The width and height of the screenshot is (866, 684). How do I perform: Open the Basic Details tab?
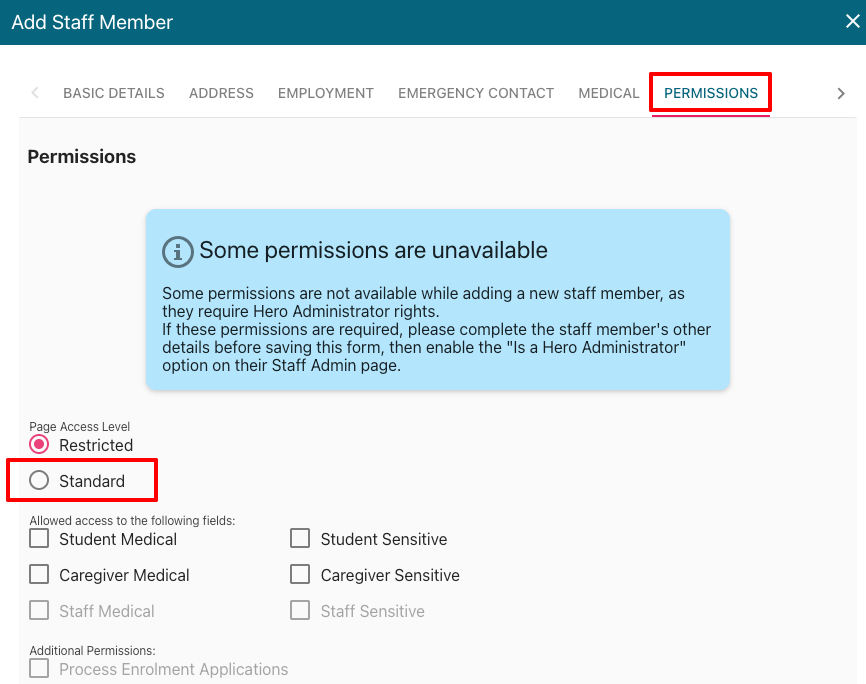[114, 93]
